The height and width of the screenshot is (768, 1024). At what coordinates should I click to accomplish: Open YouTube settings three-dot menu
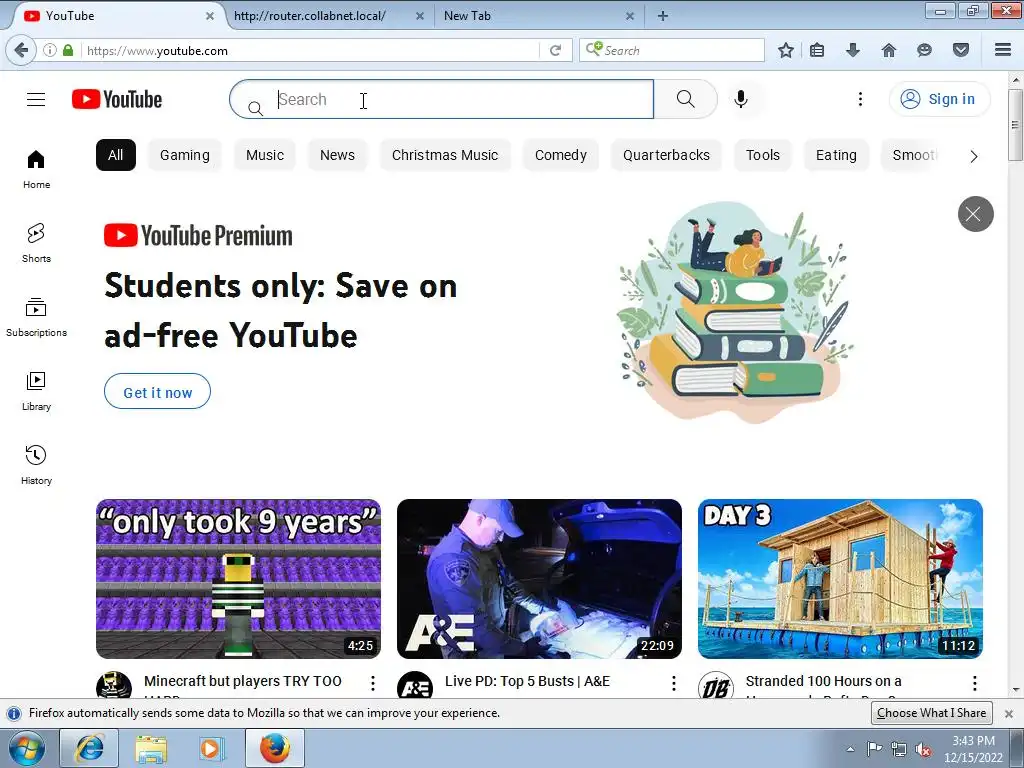pos(860,99)
